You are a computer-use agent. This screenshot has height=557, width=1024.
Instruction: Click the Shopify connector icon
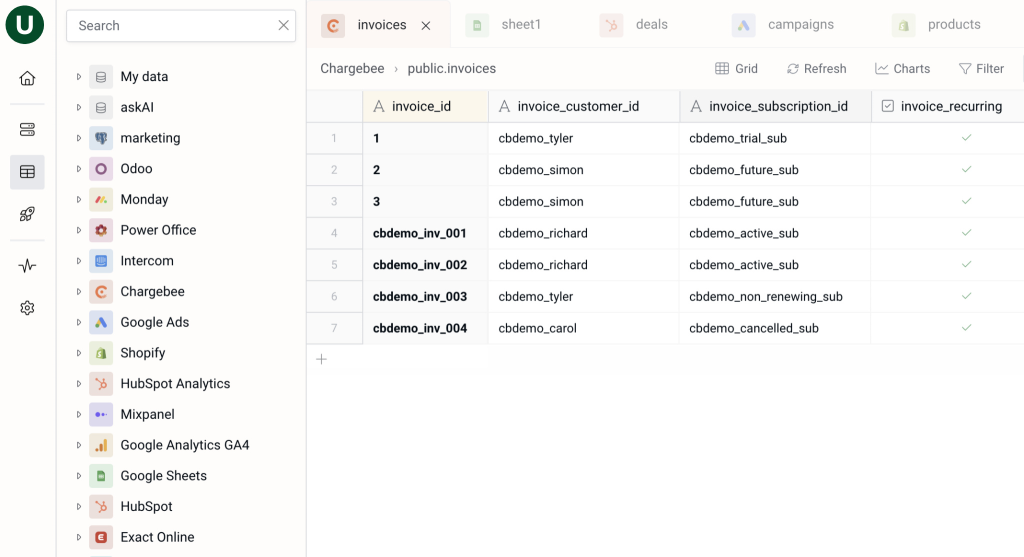pos(101,353)
